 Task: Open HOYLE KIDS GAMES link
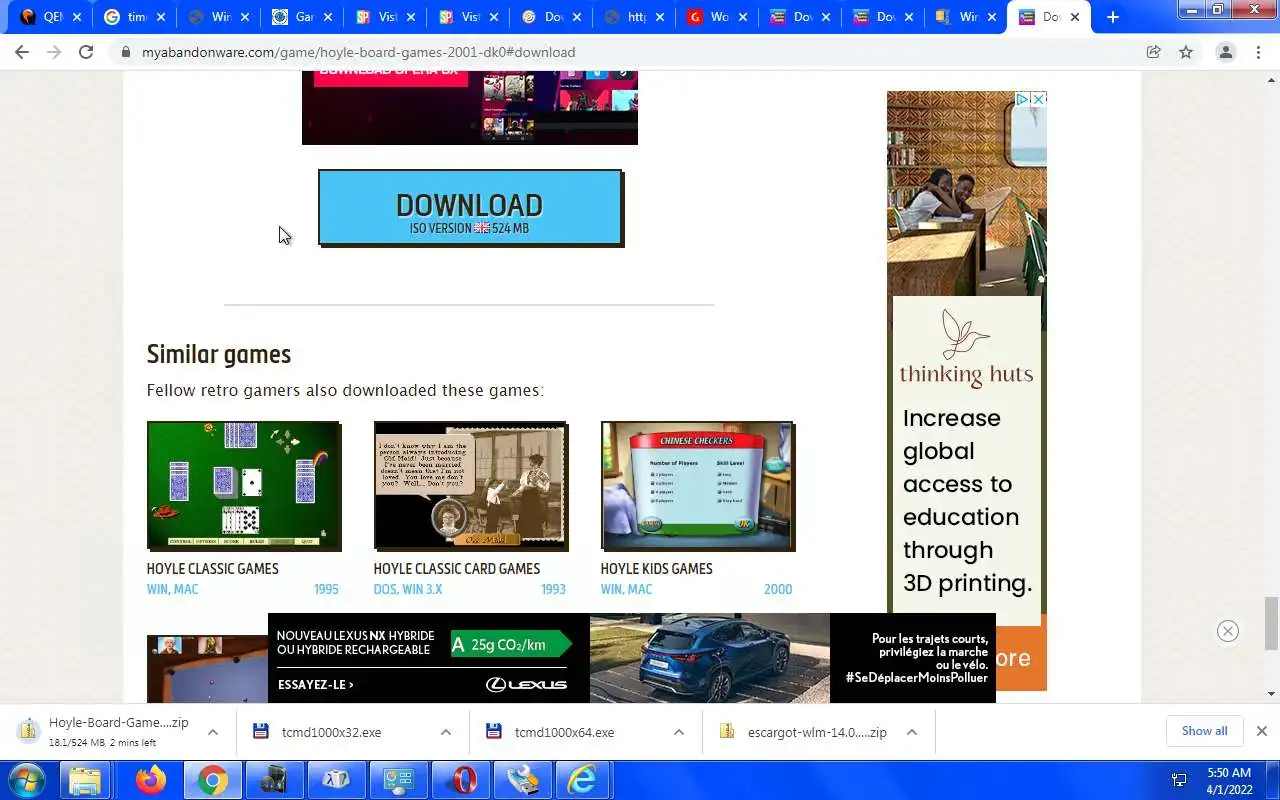(657, 569)
